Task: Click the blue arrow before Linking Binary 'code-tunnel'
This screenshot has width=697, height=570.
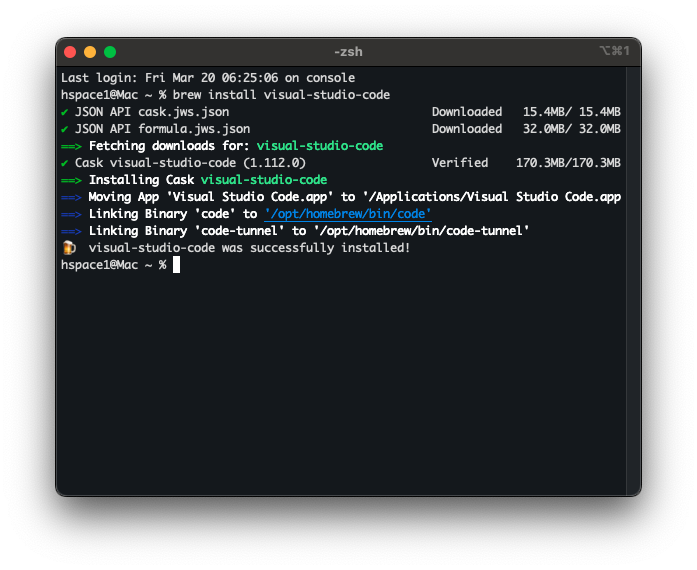Action: point(71,231)
